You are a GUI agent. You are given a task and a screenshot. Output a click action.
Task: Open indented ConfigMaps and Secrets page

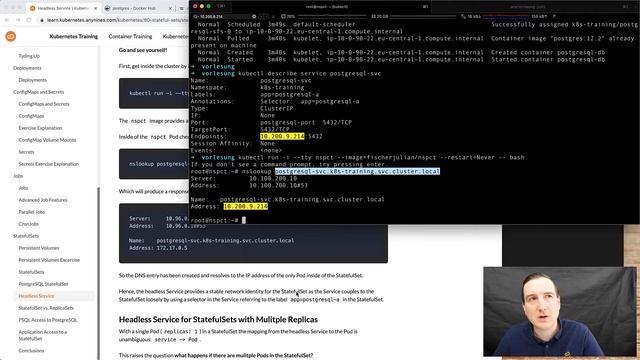[x=44, y=104]
